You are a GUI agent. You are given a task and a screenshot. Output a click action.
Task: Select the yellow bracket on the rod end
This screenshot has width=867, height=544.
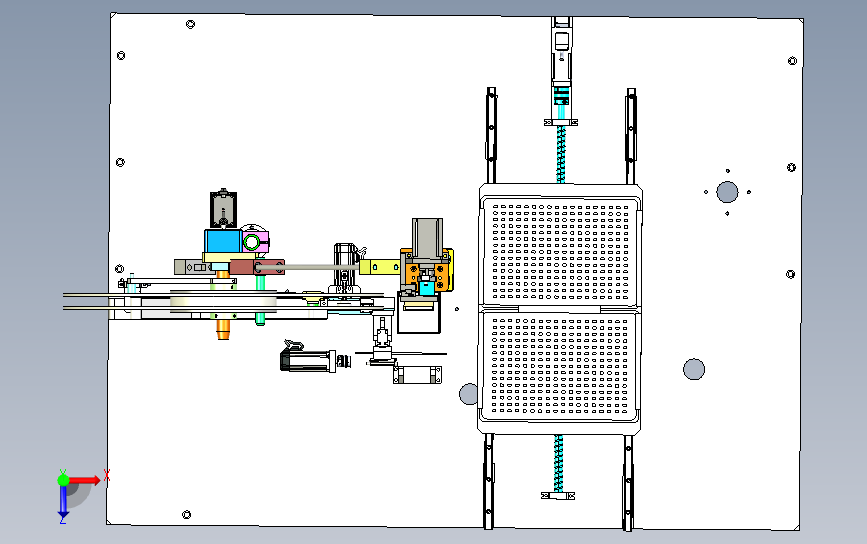tap(379, 268)
